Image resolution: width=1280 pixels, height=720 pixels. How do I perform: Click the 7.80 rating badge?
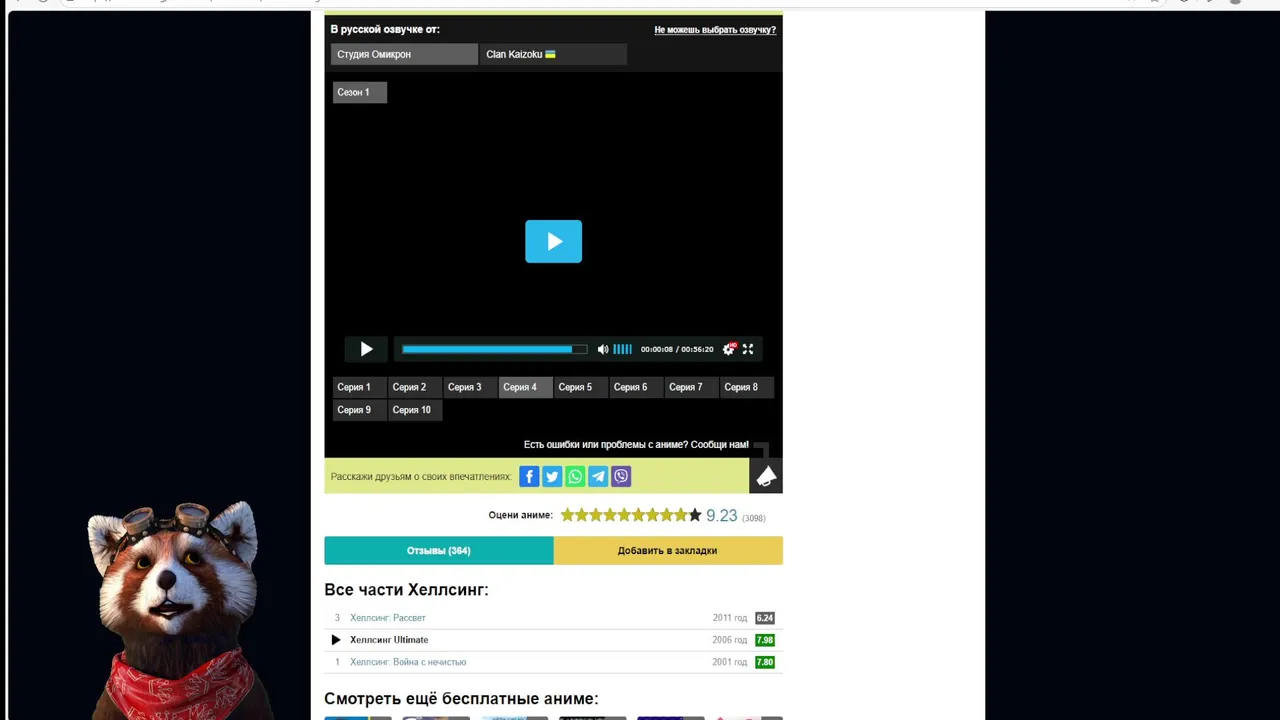(765, 662)
